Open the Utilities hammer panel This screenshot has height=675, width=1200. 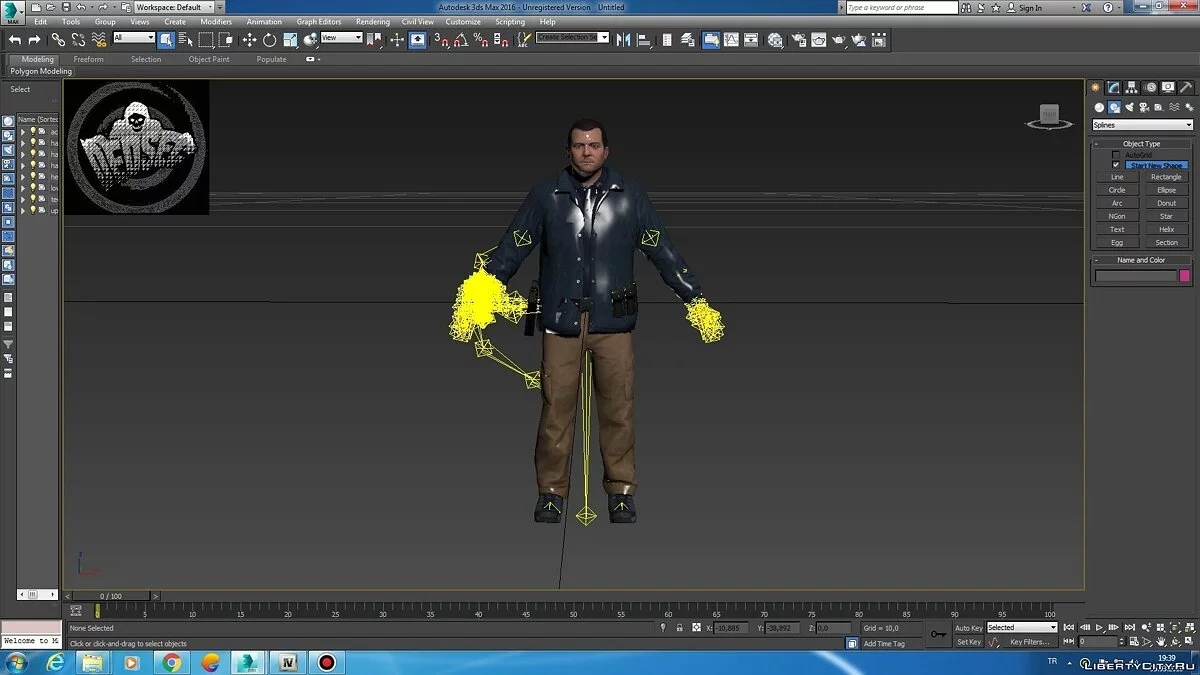pyautogui.click(x=1185, y=88)
